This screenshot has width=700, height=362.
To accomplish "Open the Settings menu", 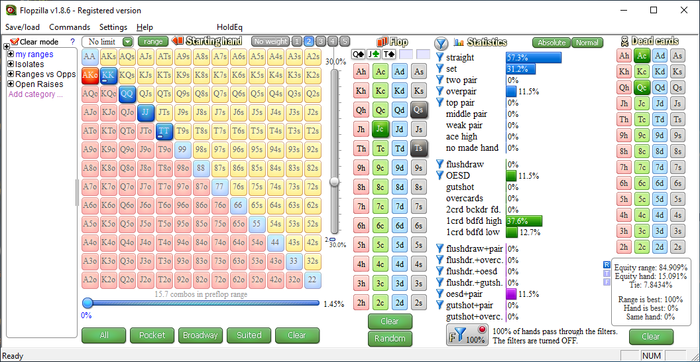I will (x=113, y=27).
